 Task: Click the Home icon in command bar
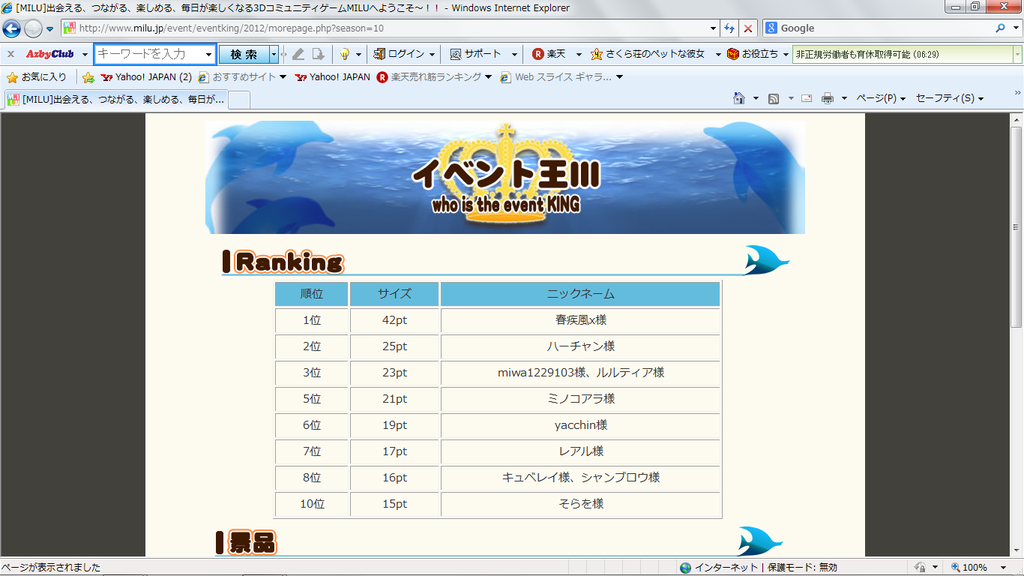click(x=739, y=98)
